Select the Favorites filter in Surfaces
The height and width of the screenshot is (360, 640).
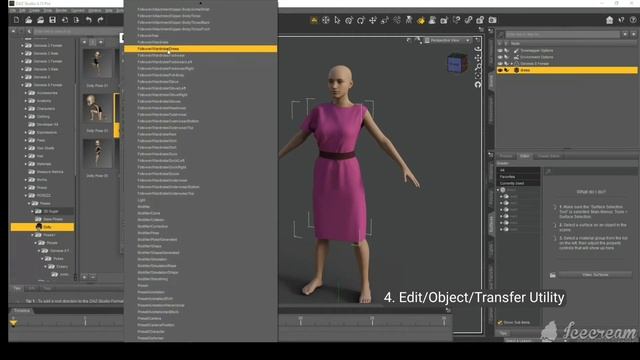coord(518,177)
